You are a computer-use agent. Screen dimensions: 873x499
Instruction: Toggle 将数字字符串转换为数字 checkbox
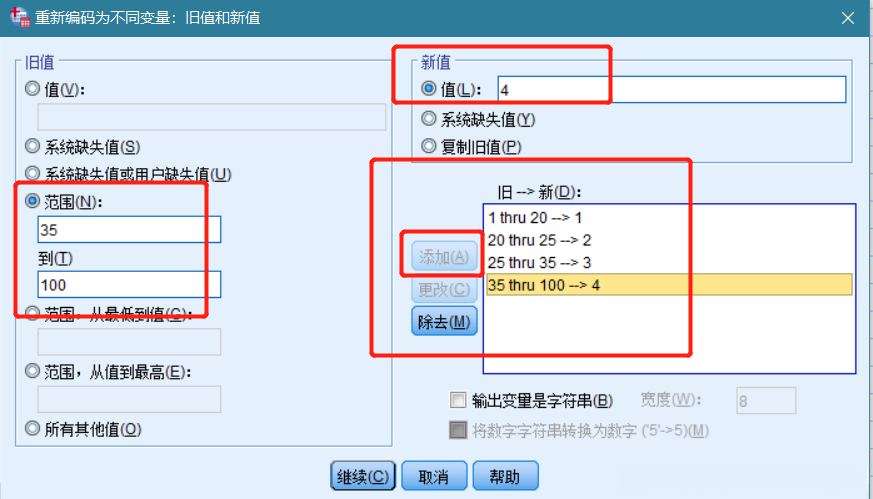[458, 430]
